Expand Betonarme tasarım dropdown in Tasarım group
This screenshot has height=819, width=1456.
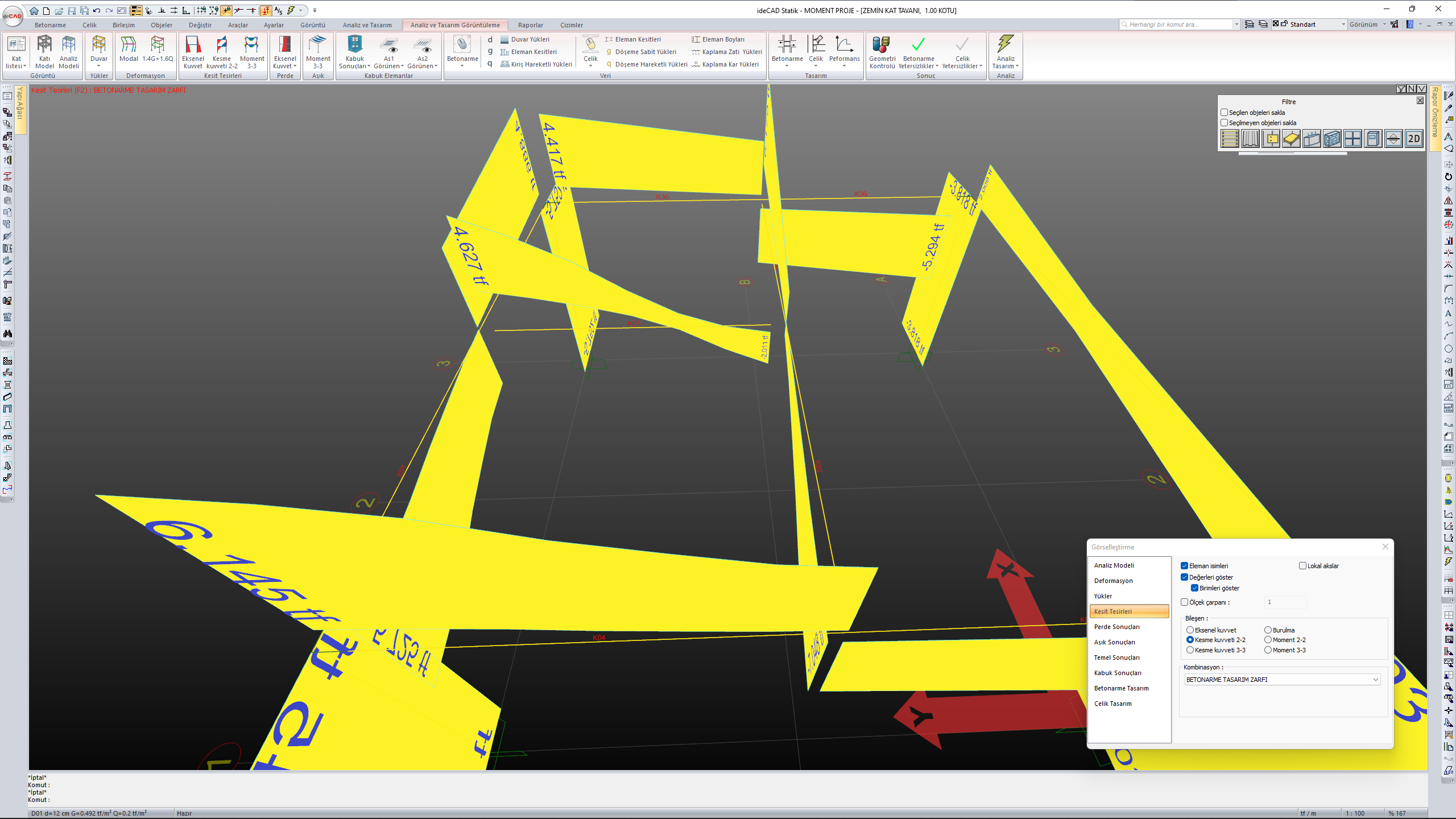[787, 67]
